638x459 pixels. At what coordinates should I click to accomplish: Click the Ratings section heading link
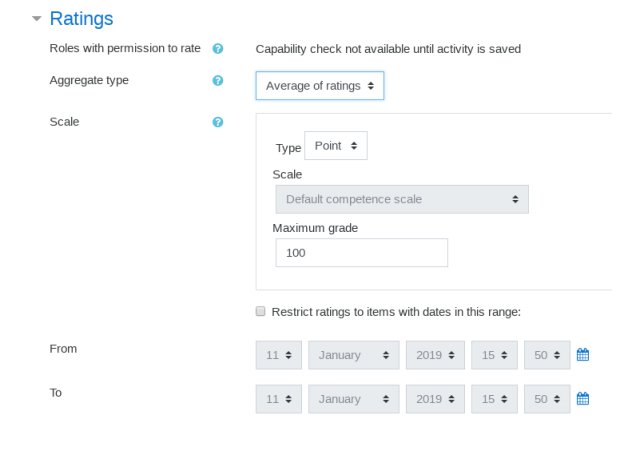click(81, 19)
